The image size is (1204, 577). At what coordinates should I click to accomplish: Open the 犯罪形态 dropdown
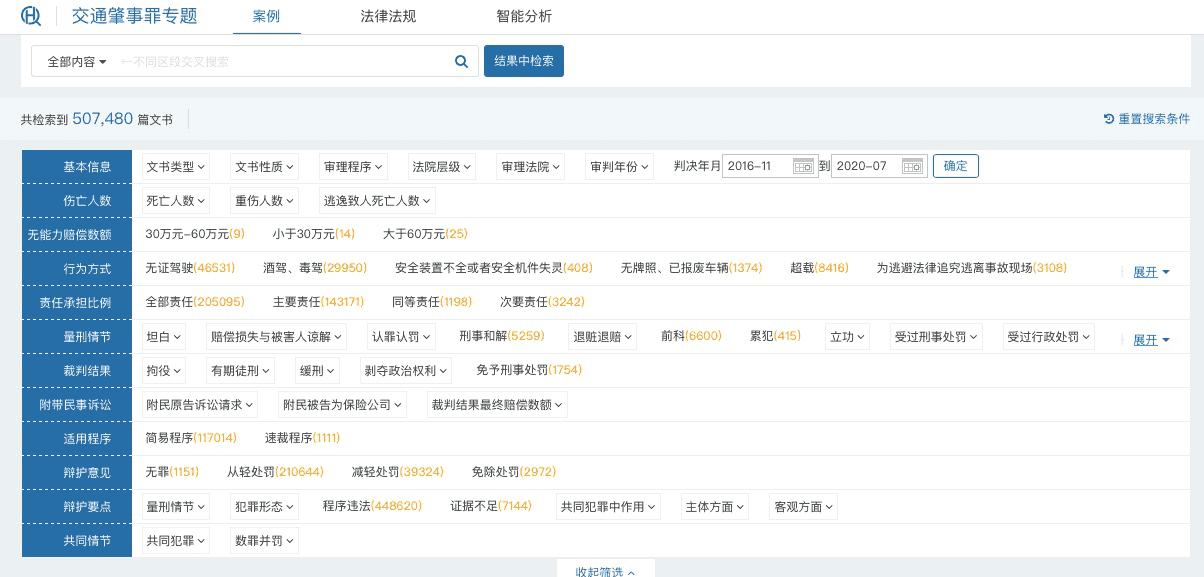(264, 507)
